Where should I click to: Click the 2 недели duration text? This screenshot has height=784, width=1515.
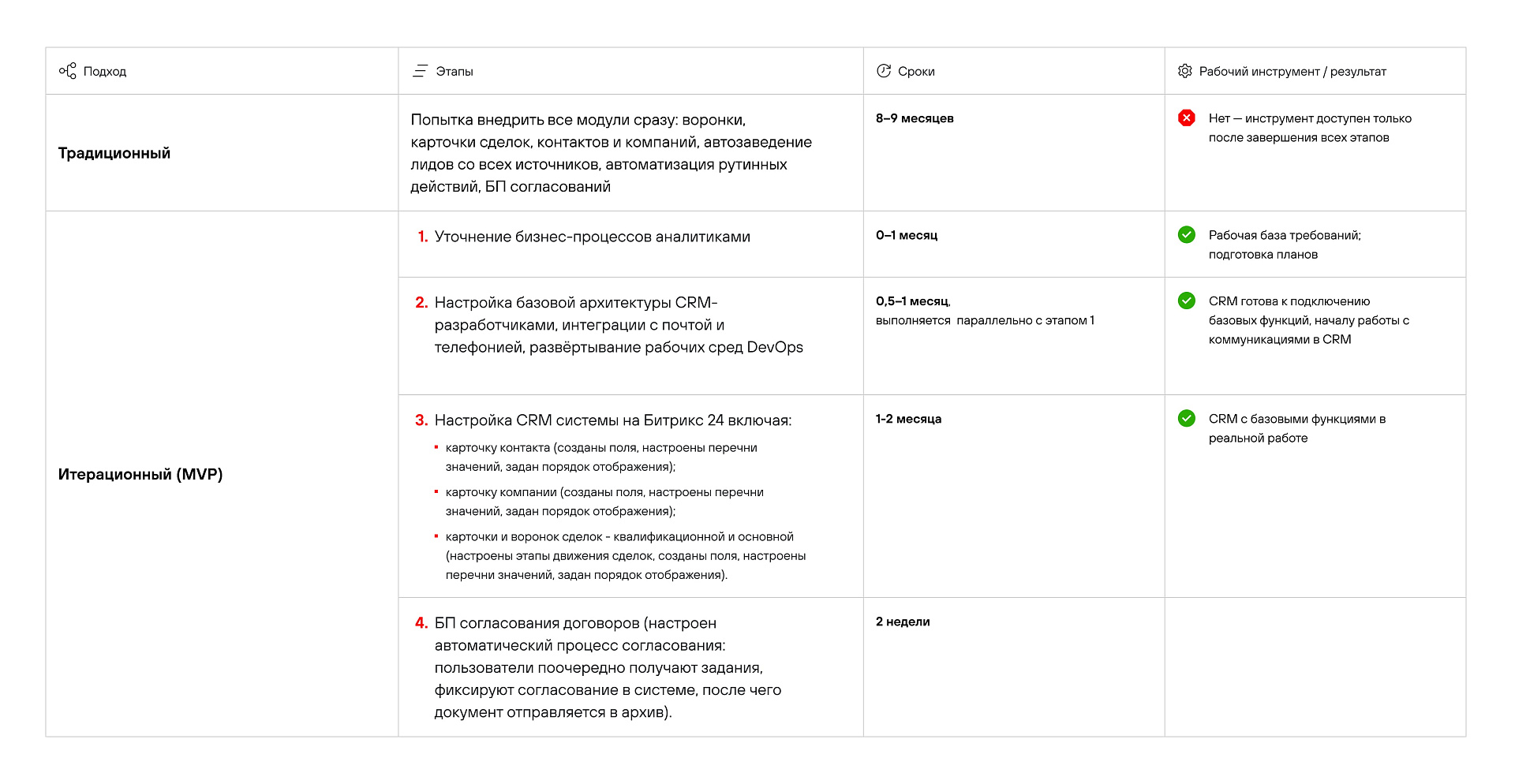(x=903, y=622)
